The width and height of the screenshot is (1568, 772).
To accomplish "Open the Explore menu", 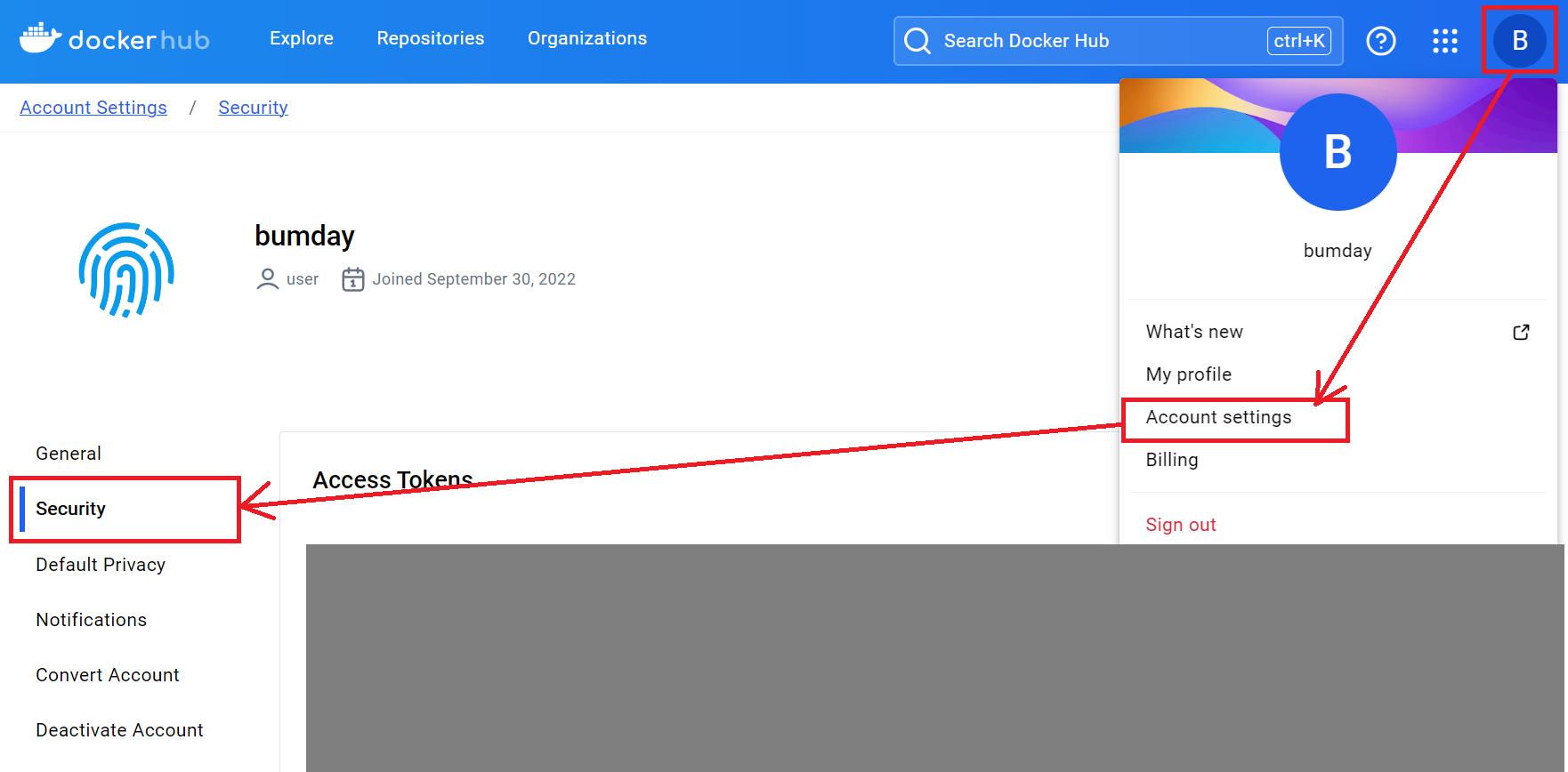I will (302, 38).
